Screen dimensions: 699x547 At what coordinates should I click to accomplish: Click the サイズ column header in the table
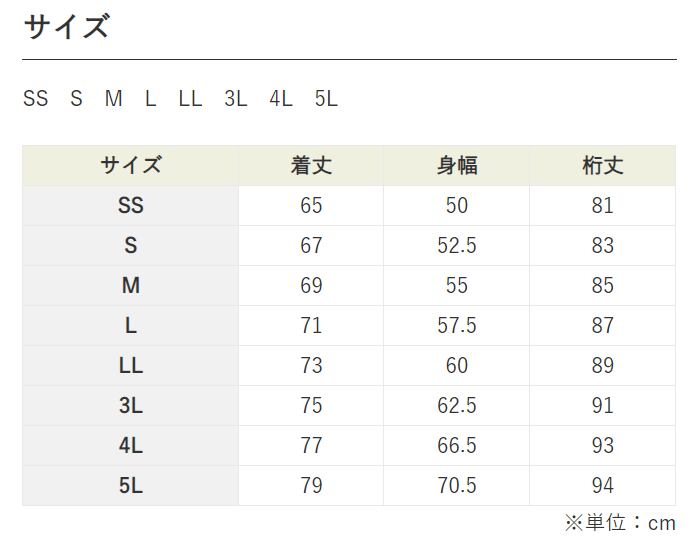[x=131, y=166]
